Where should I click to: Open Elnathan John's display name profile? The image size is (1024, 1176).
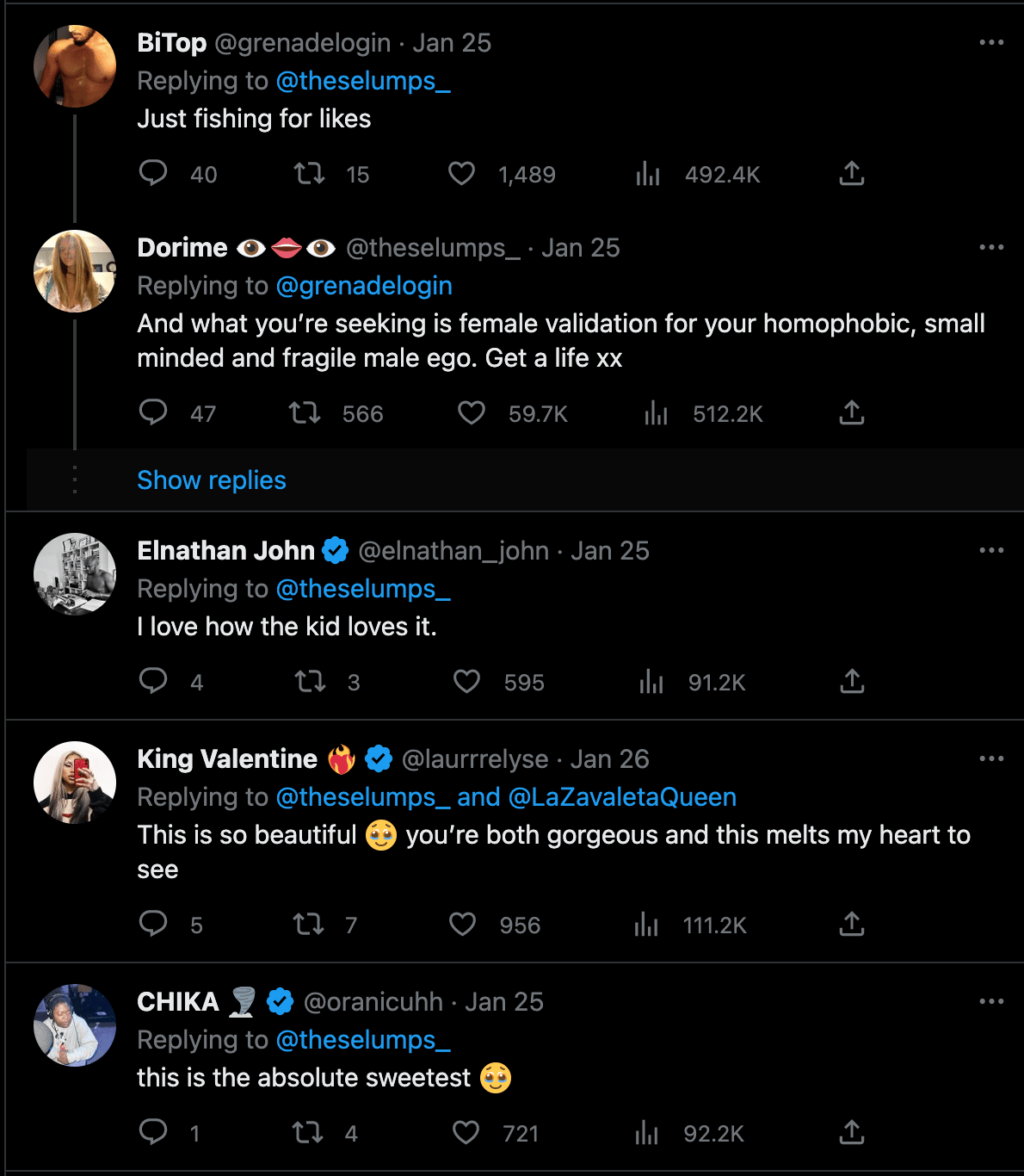[226, 551]
